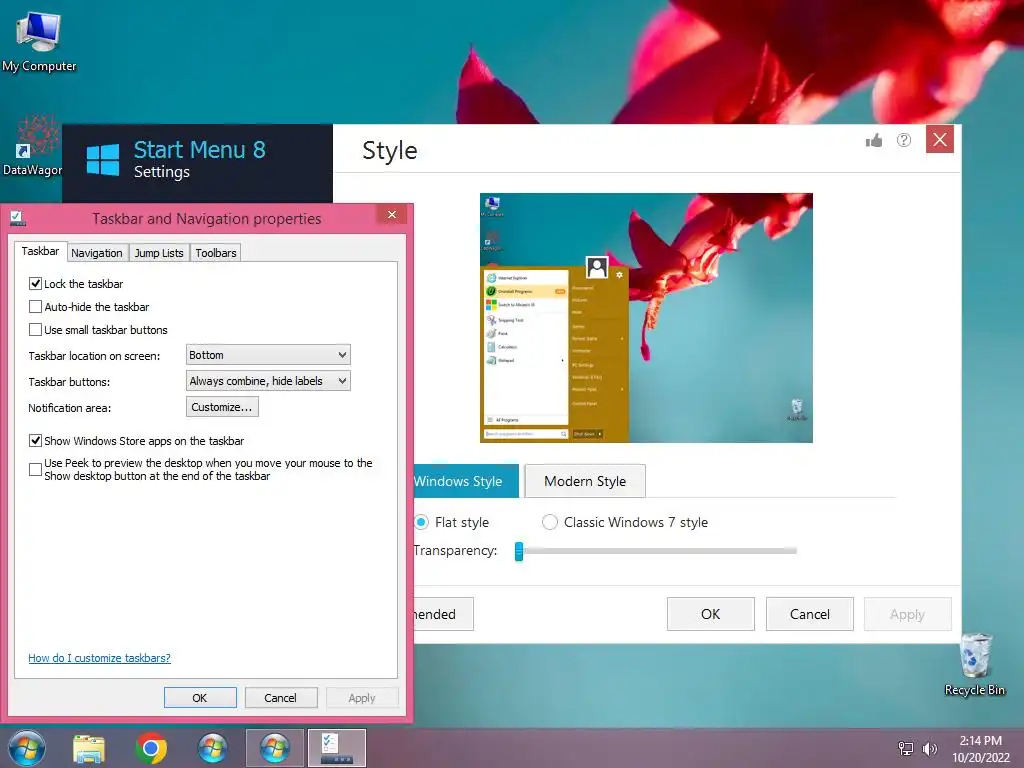This screenshot has height=768, width=1024.
Task: Click the Transparency slider handle
Action: pyautogui.click(x=519, y=551)
